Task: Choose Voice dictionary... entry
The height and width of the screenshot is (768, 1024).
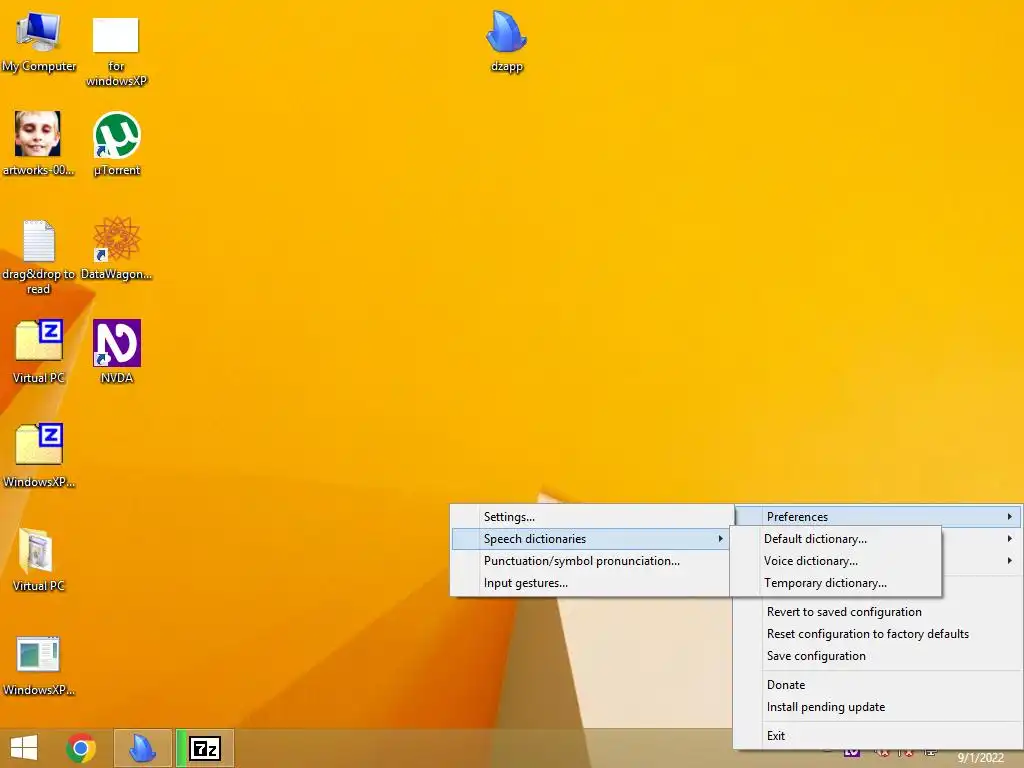Action: pos(835,561)
